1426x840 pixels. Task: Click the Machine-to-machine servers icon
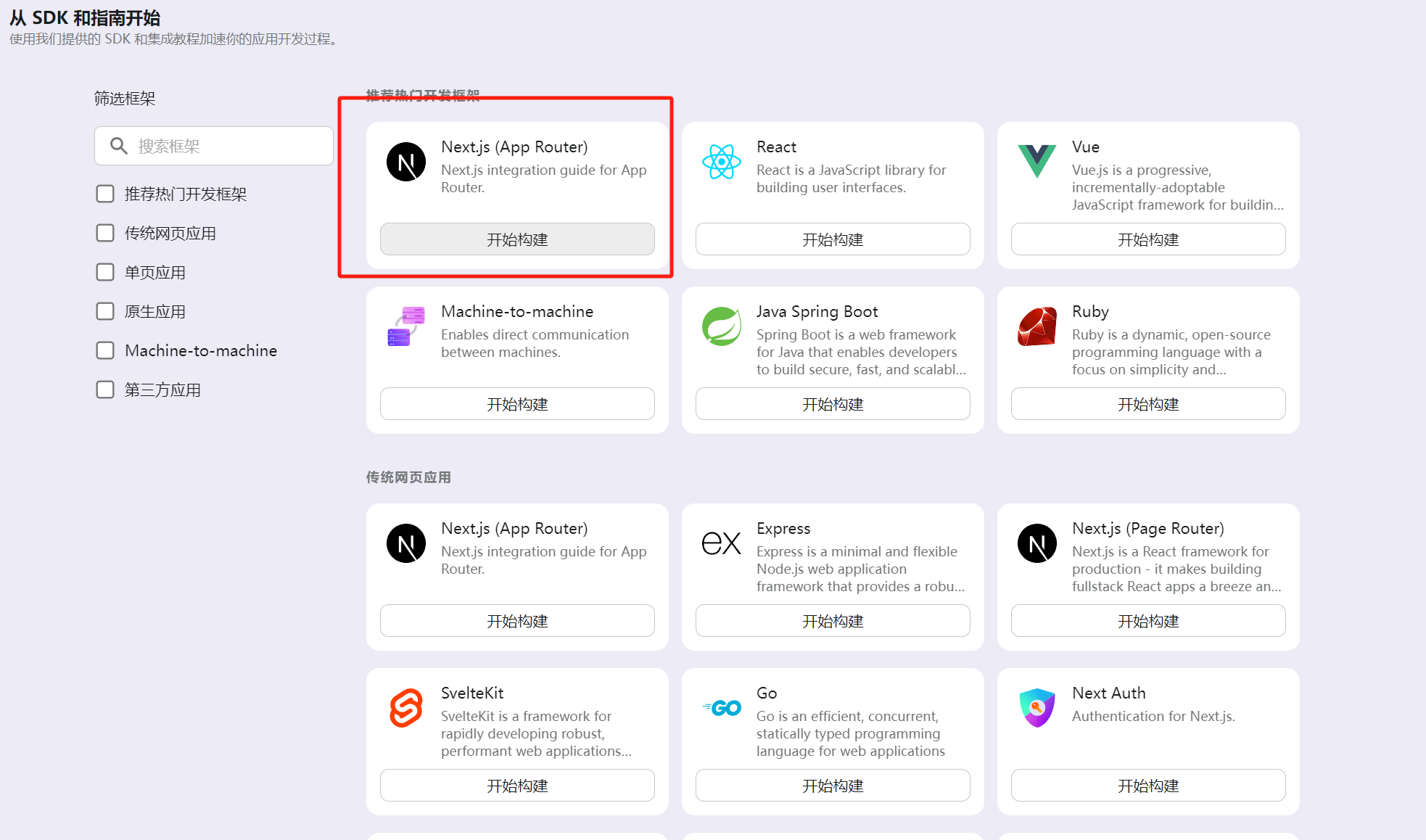(406, 326)
